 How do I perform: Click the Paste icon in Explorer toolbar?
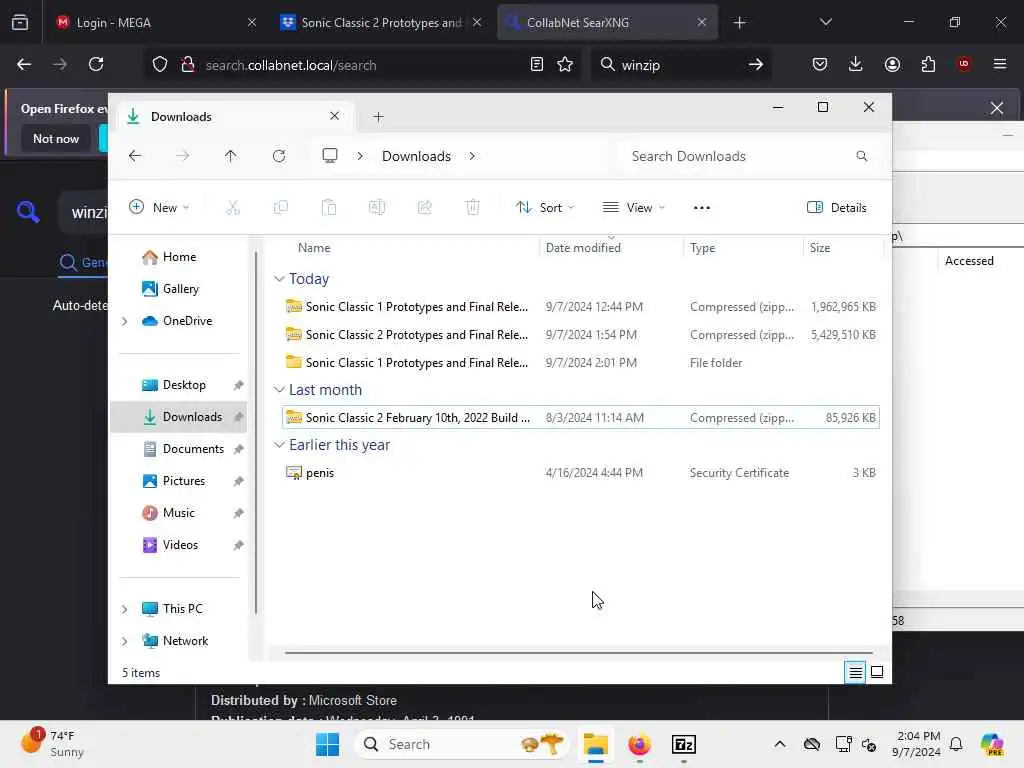tap(328, 208)
